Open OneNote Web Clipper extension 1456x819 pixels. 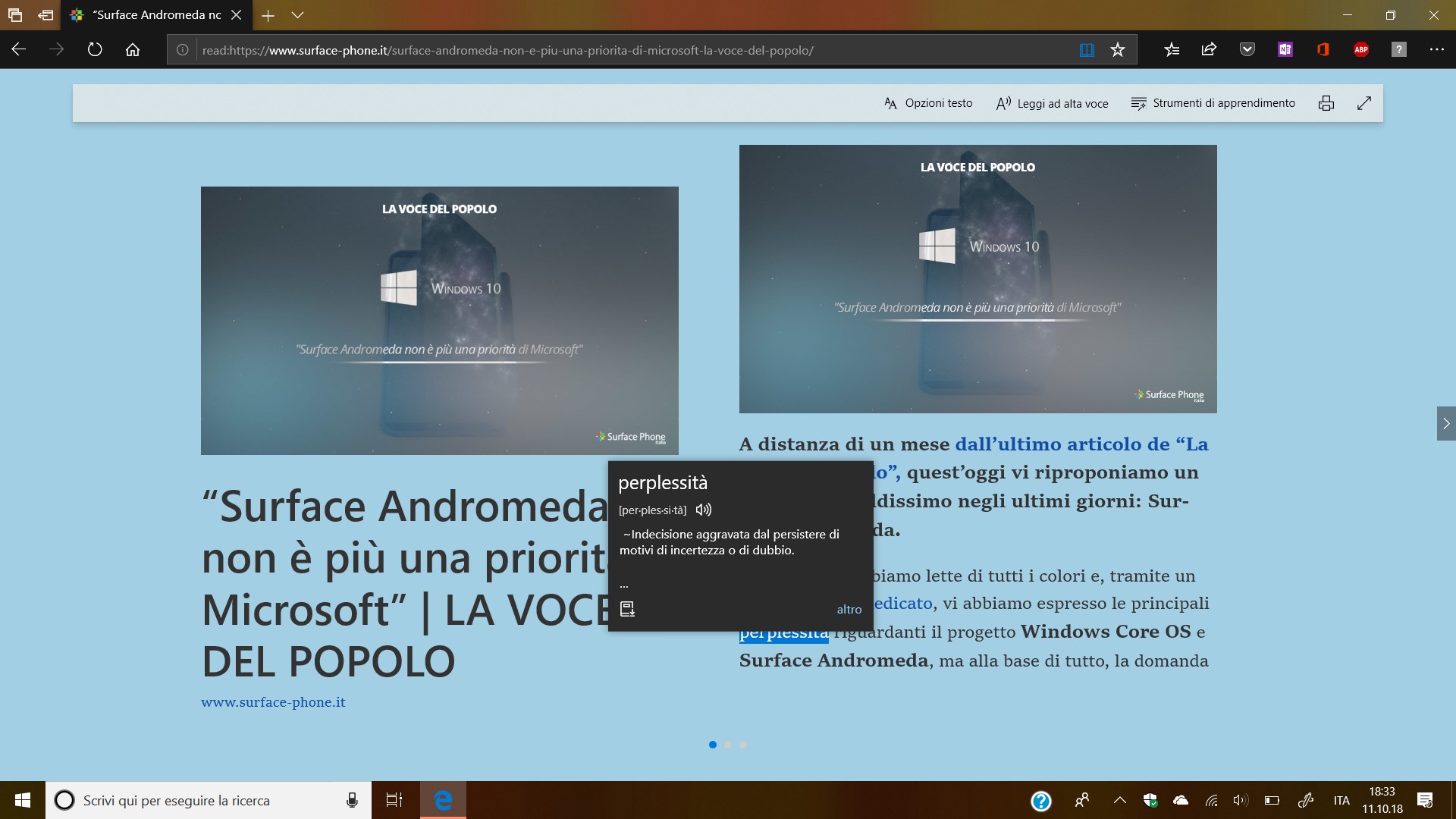1285,50
